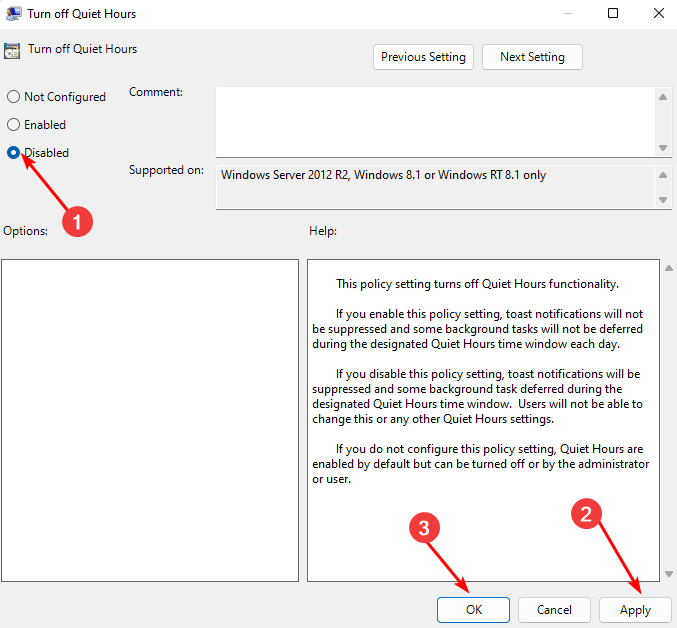Cancel the policy dialog

554,609
